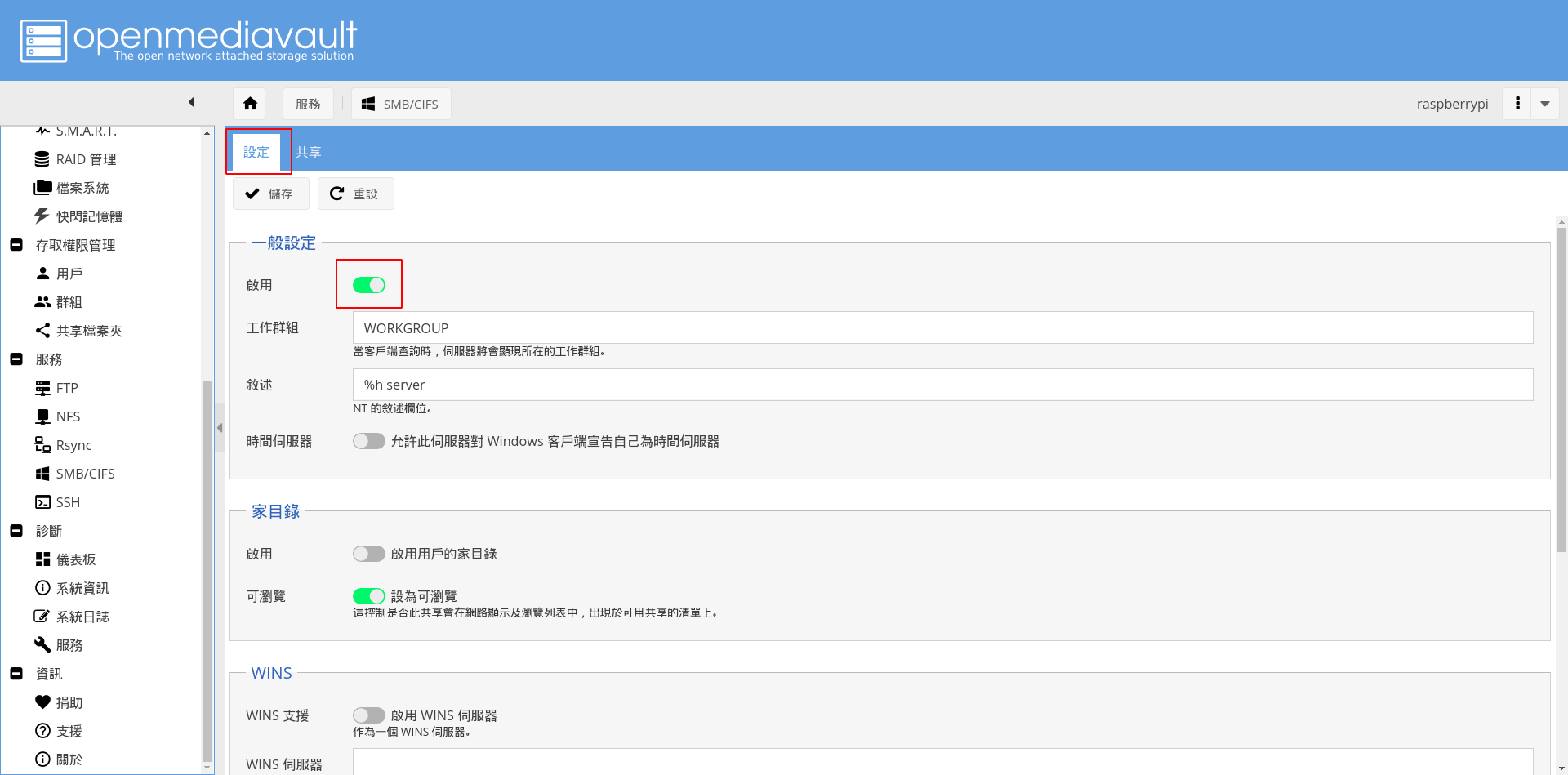Select the 設定 tab

click(256, 152)
